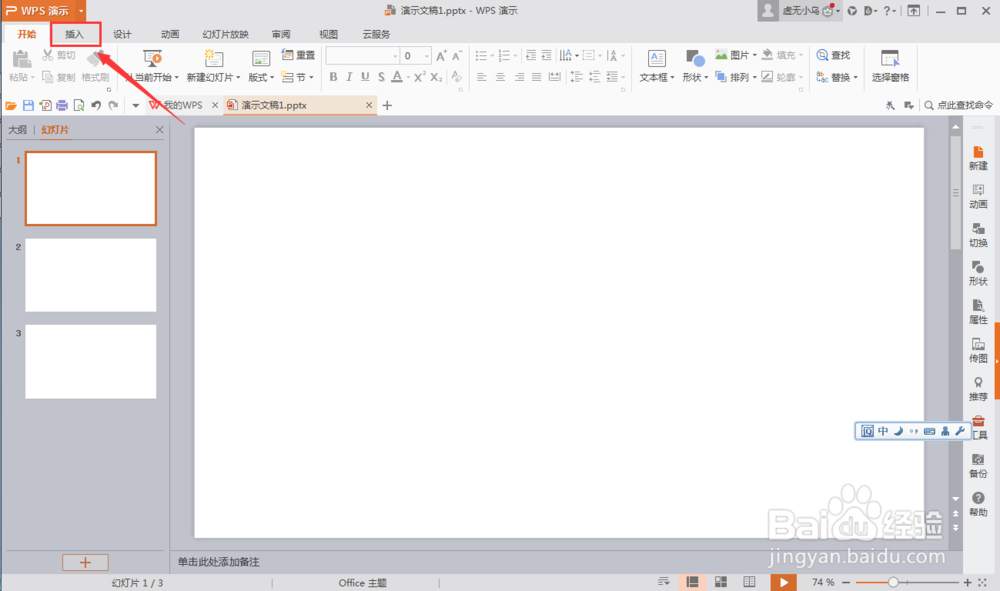Click the Redo arrow icon
Image resolution: width=1000 pixels, height=591 pixels.
pyautogui.click(x=113, y=105)
